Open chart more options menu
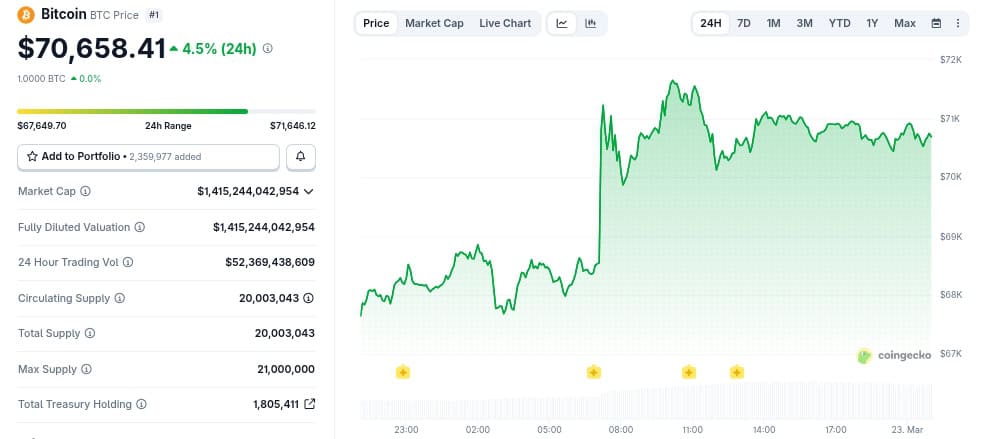This screenshot has width=996, height=439. [x=958, y=23]
